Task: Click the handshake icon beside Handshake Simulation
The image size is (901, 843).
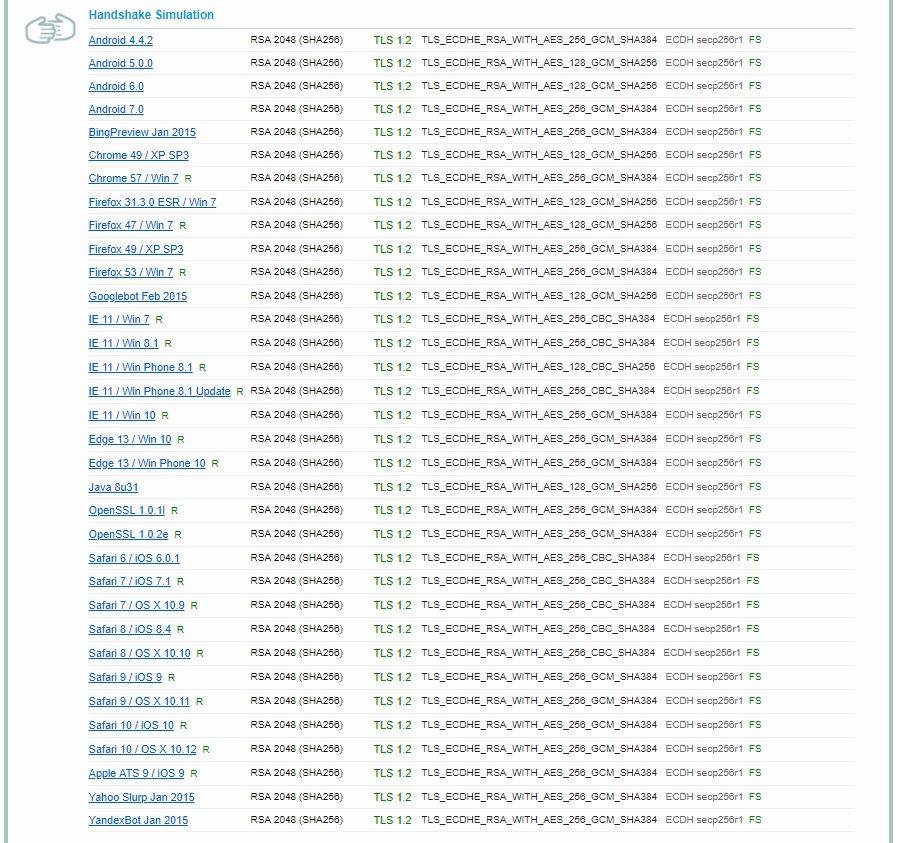Action: click(51, 29)
